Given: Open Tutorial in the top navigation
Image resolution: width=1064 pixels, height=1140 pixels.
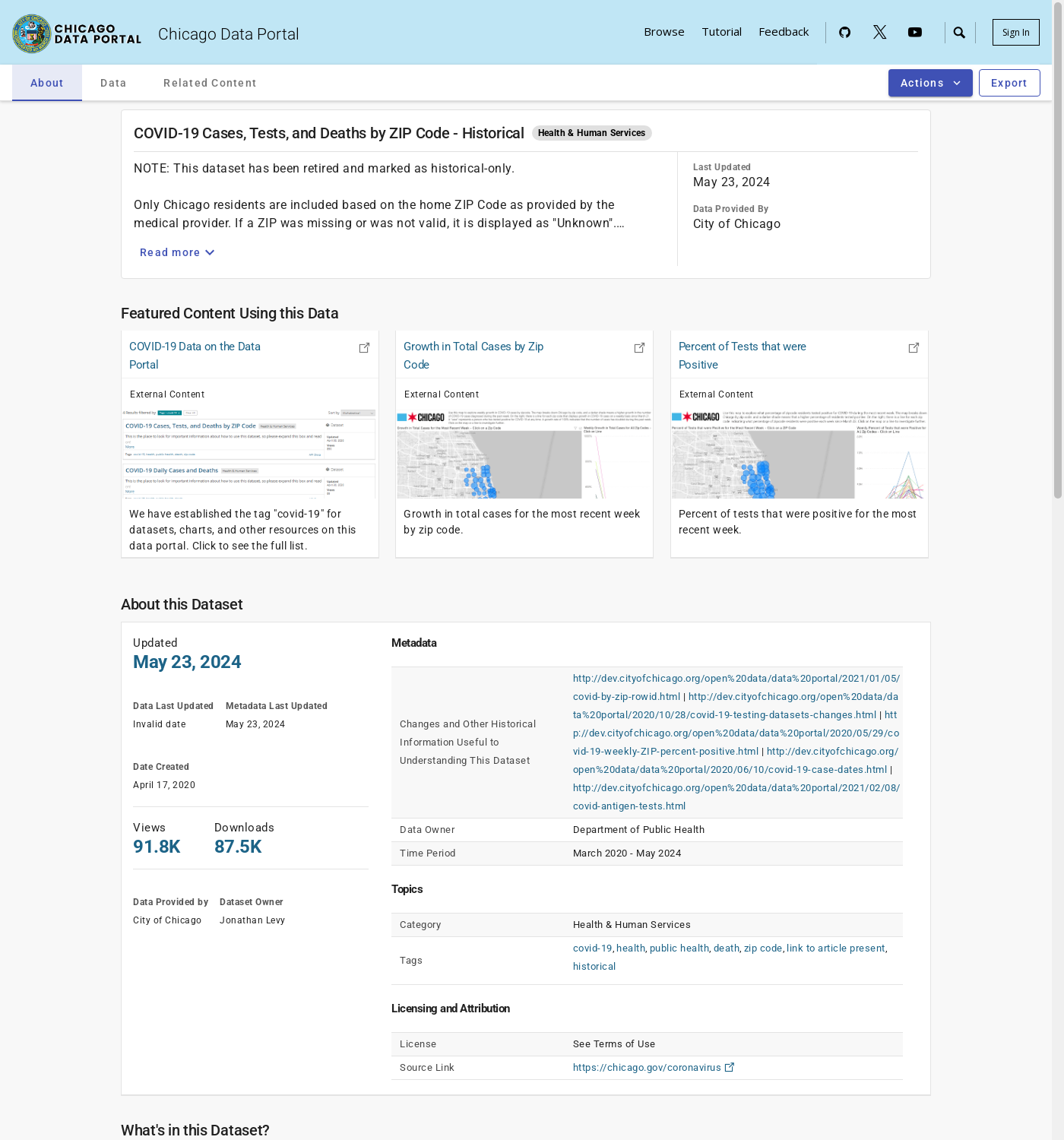Looking at the screenshot, I should (722, 32).
